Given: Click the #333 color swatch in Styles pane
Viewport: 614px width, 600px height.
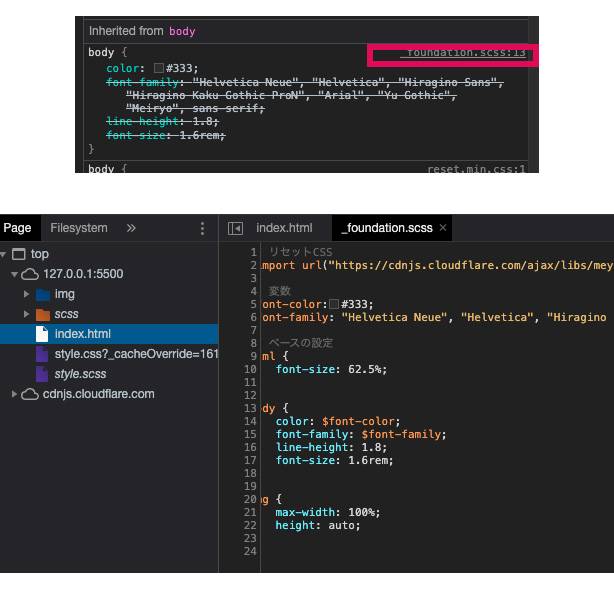Looking at the screenshot, I should [x=159, y=68].
